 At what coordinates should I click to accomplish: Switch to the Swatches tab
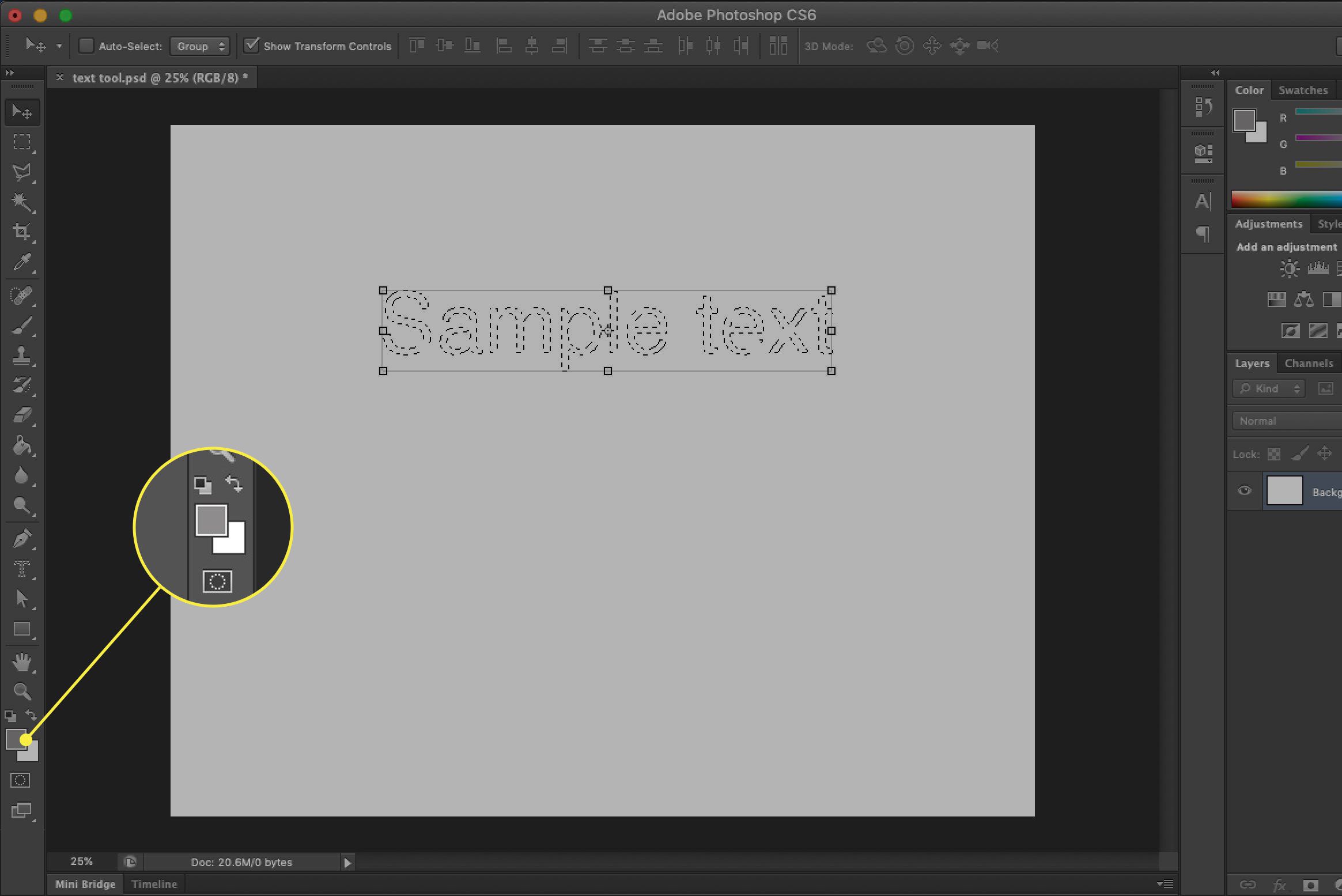1303,90
